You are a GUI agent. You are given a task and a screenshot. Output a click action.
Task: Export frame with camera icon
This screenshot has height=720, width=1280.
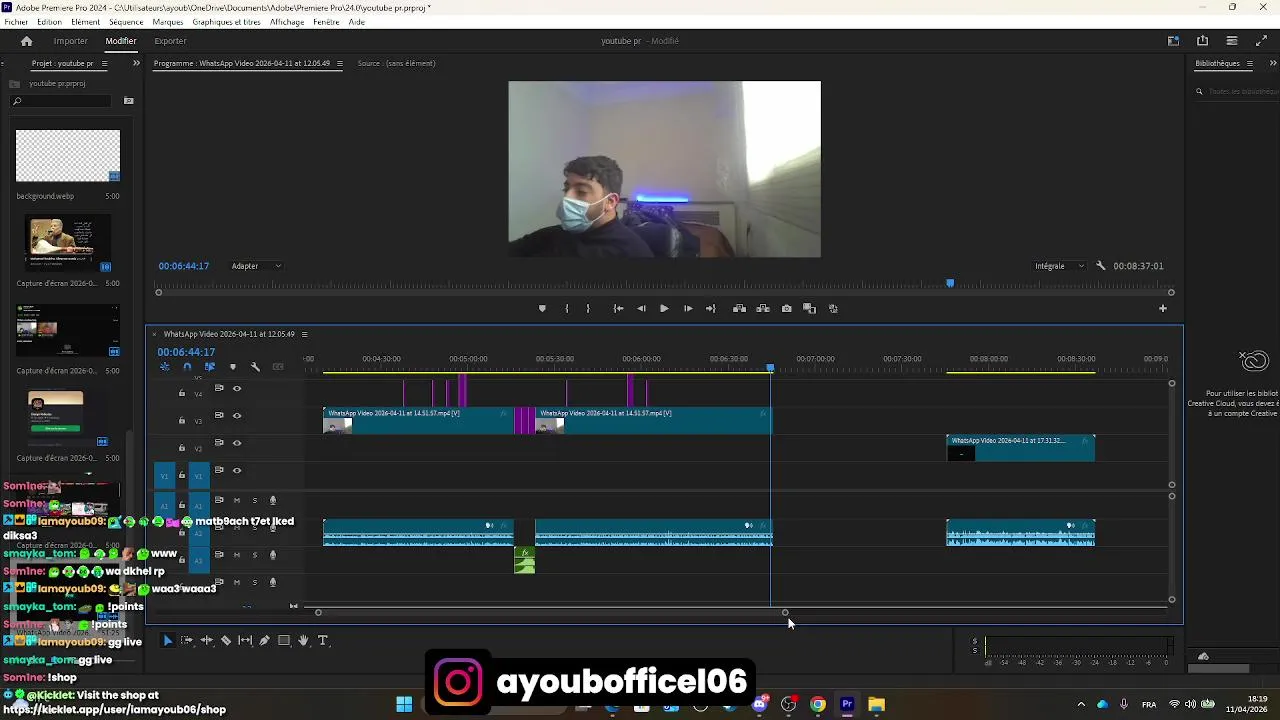[786, 308]
